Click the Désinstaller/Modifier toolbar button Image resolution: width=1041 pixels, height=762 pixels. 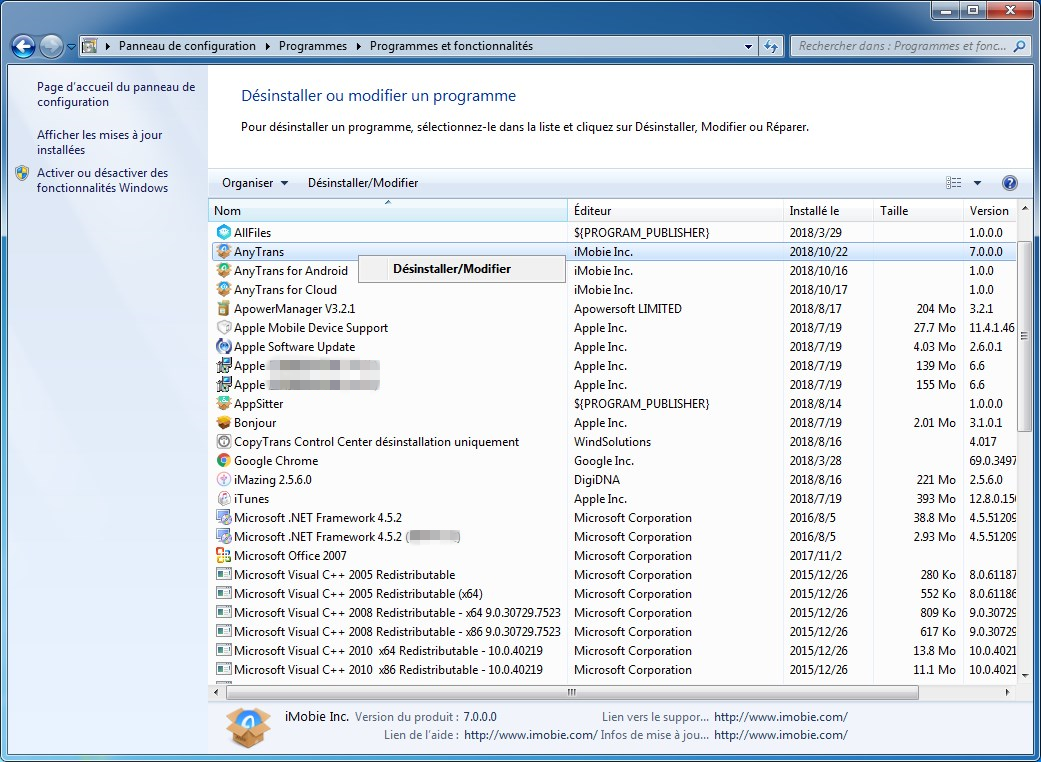[x=363, y=183]
